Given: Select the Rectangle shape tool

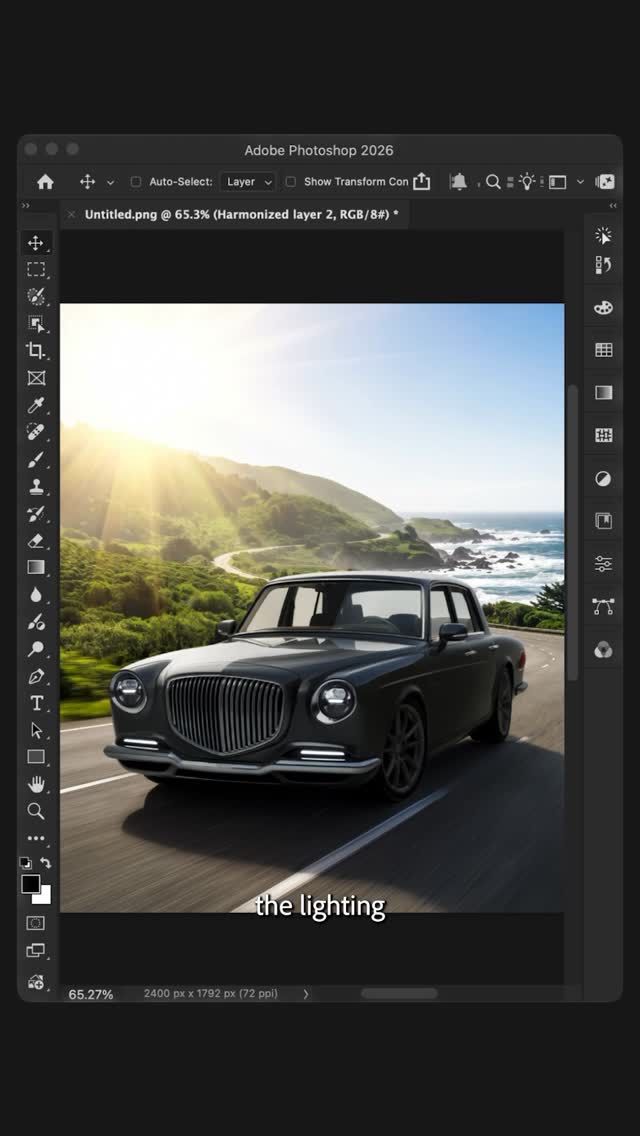Looking at the screenshot, I should [36, 757].
